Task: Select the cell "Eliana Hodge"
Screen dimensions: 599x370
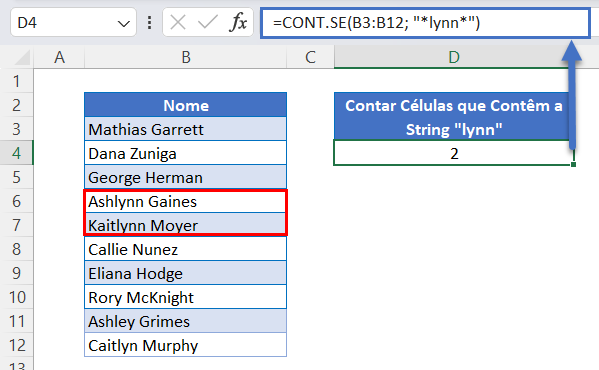Action: pos(186,273)
